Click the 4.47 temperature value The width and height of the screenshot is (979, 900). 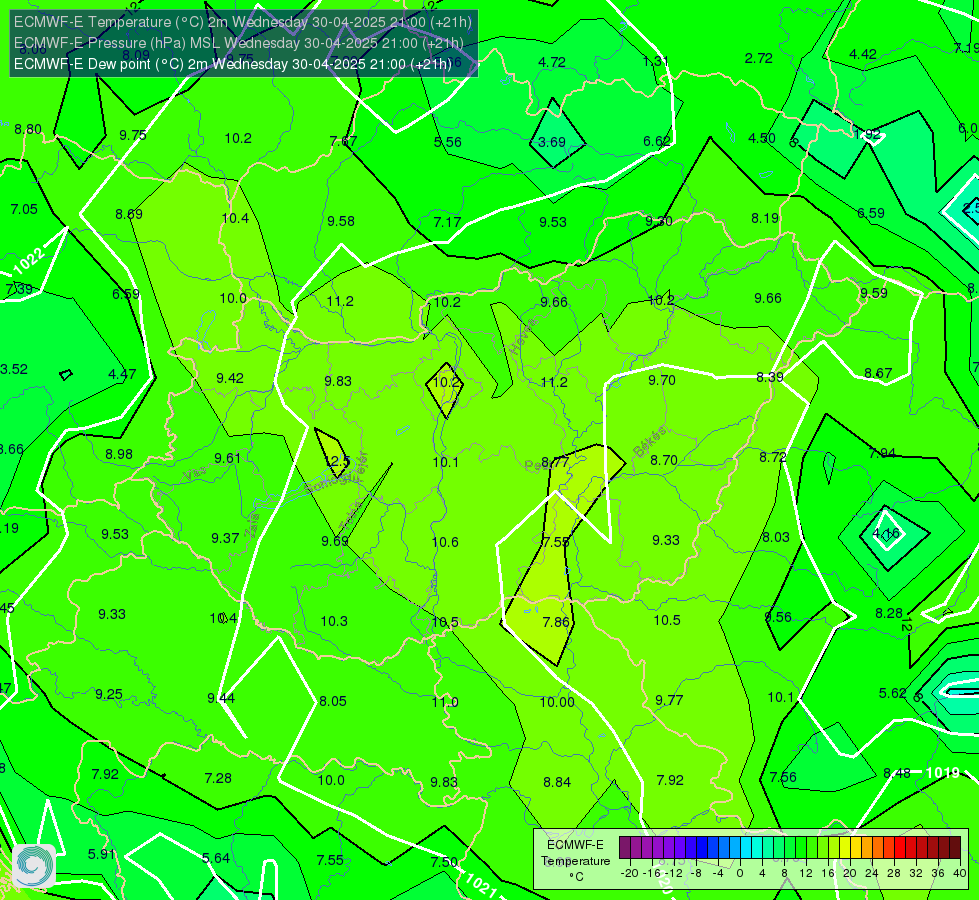click(x=122, y=375)
